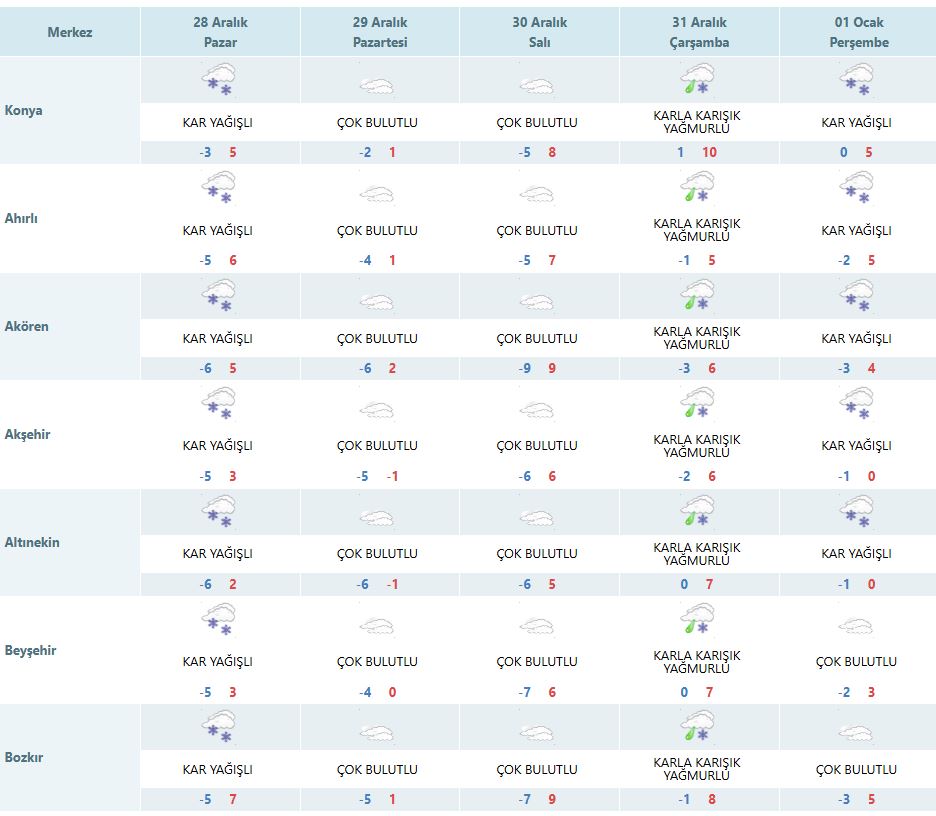Click Bozkır's sleet icon for 31 Aralık
Image resolution: width=936 pixels, height=816 pixels.
(x=697, y=727)
